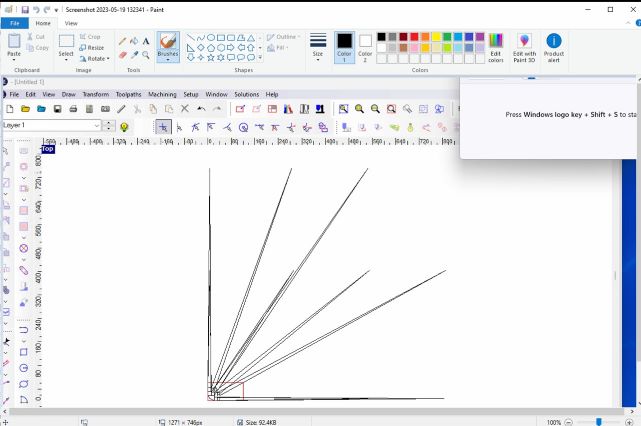The image size is (641, 426).
Task: Choose the right arrow shape
Action: point(231,48)
